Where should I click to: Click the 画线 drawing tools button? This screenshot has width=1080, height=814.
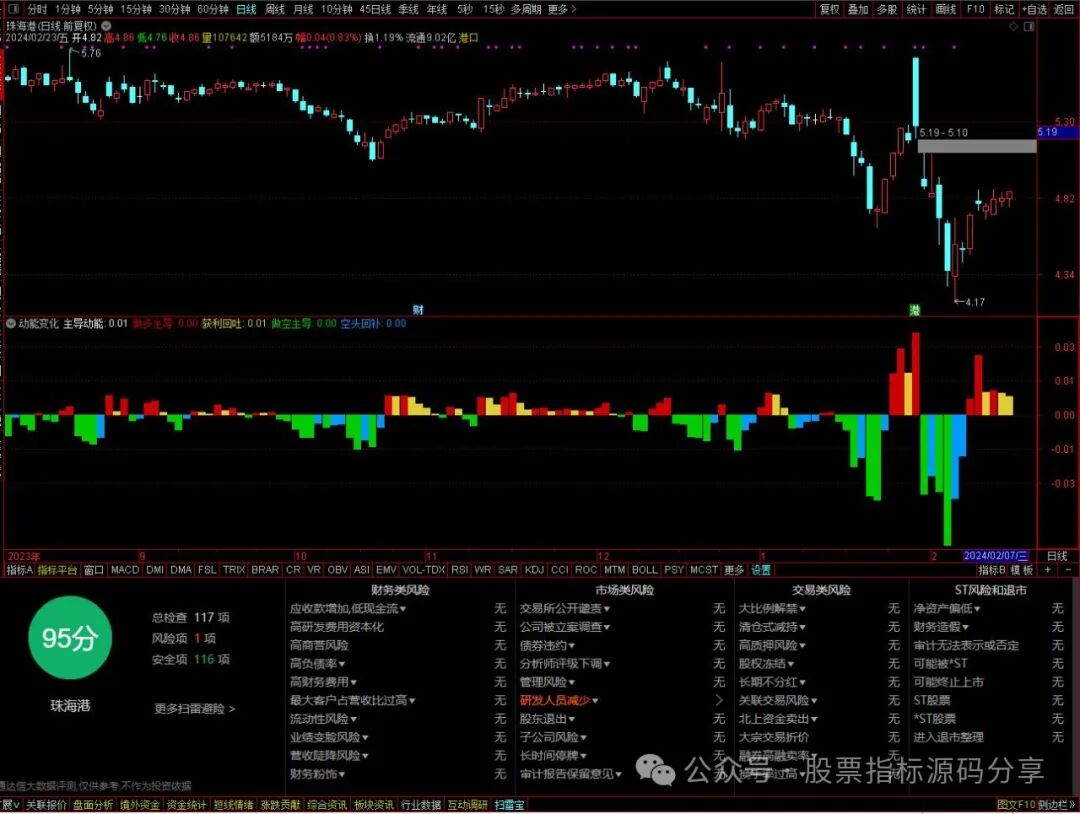(x=946, y=9)
